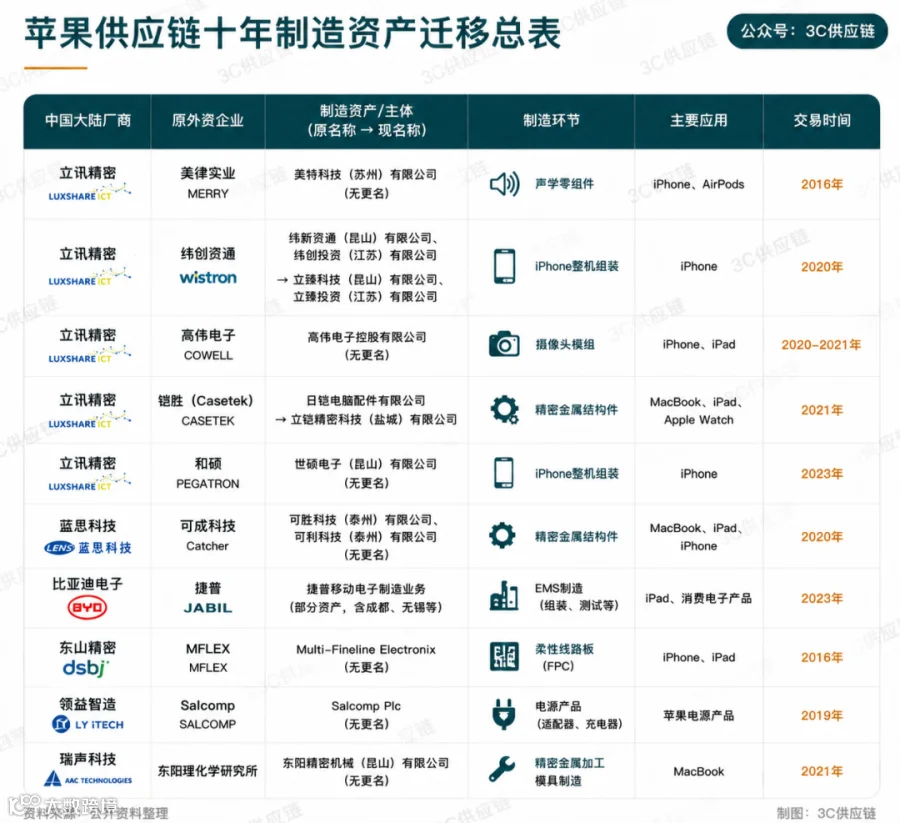Click the 原外资企业 column header
The width and height of the screenshot is (900, 823).
tap(208, 121)
